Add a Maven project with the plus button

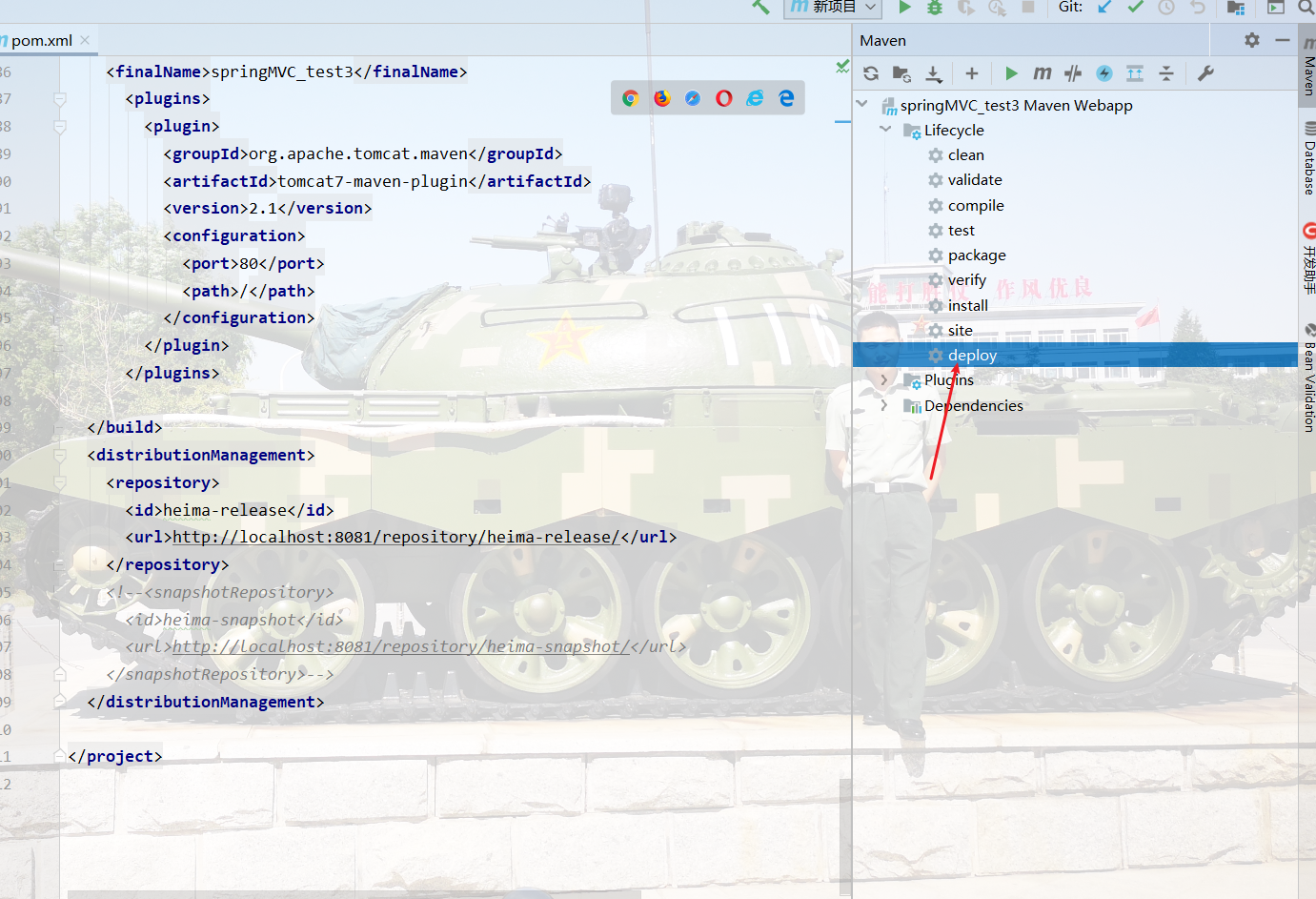pyautogui.click(x=971, y=73)
